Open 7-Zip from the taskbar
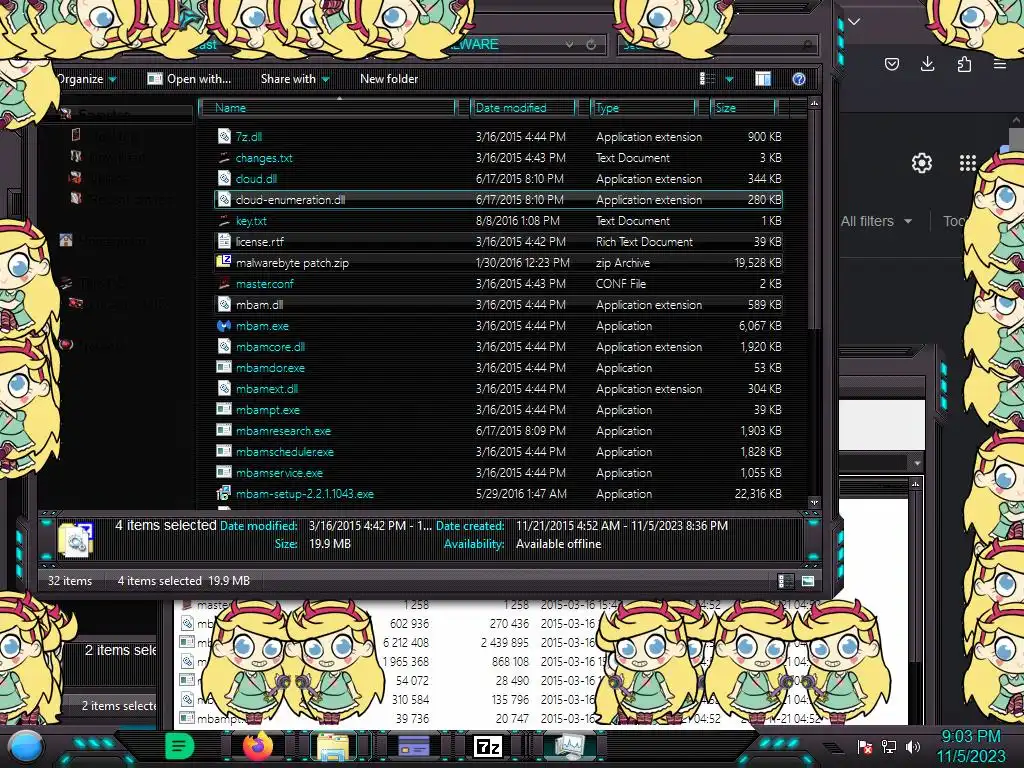 click(488, 746)
